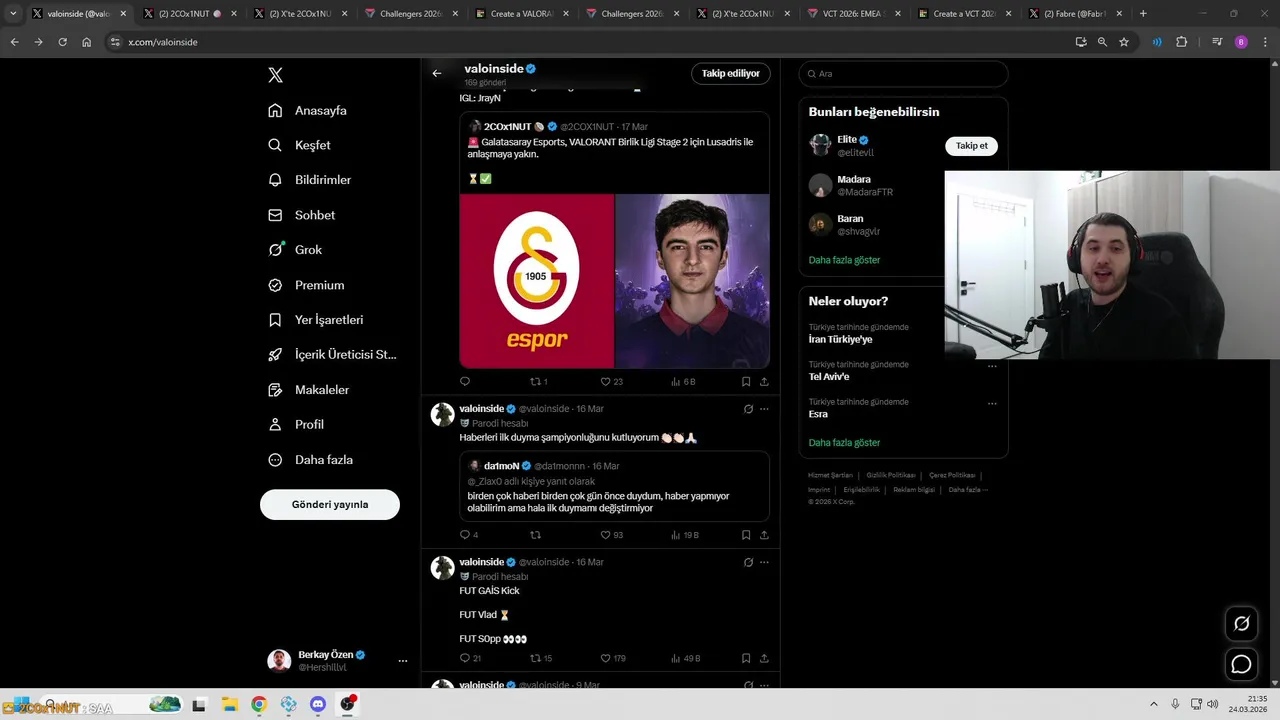
Task: Open Bildirimler notifications
Action: 310,180
